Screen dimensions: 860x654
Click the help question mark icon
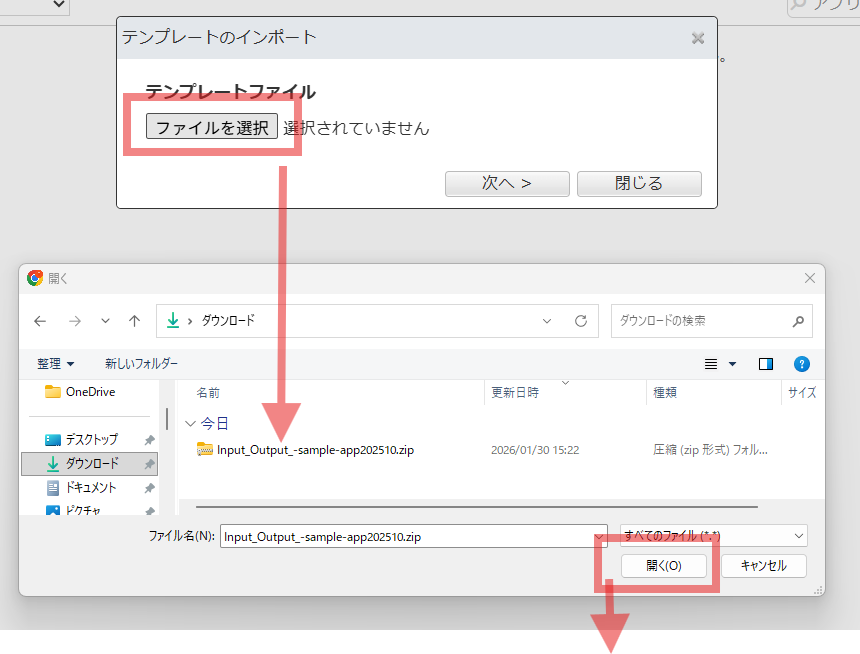pyautogui.click(x=801, y=364)
